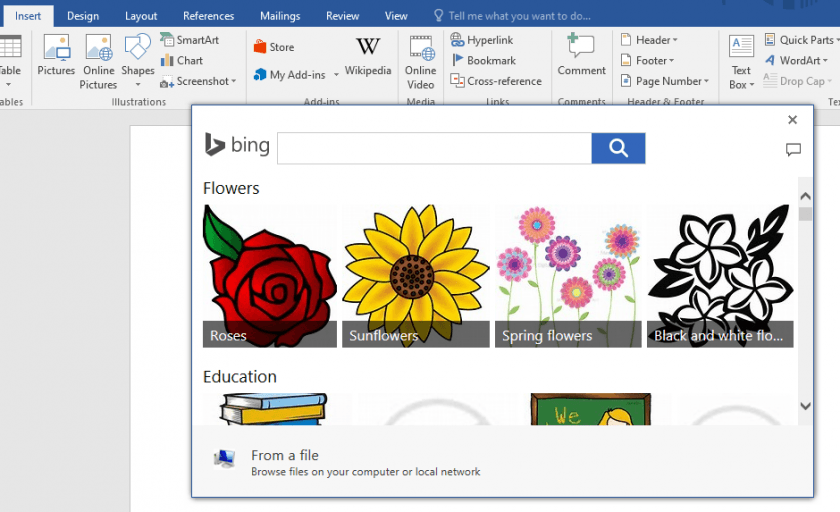Click the Bing search magnifier button

pyautogui.click(x=618, y=148)
